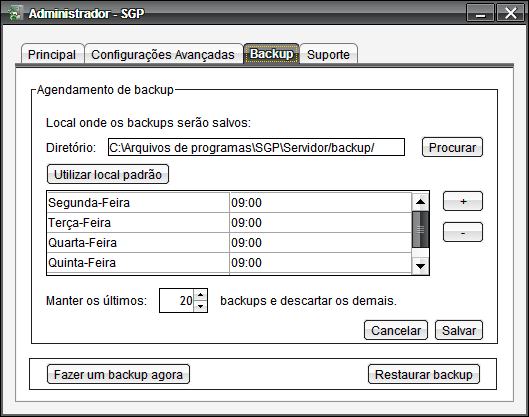Viewport: 529px width, 417px height.
Task: Click the schedule list scrollbar thumb
Action: pos(420,229)
